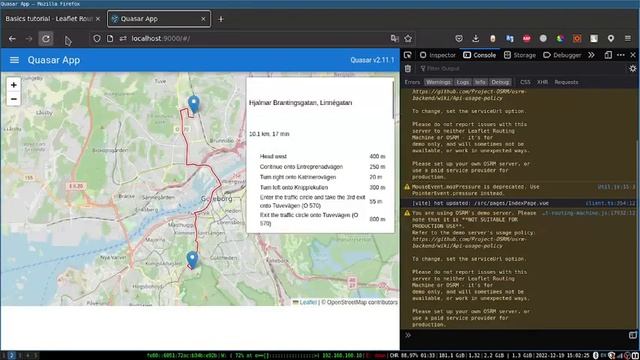
Task: Toggle the Errors console filter
Action: click(412, 82)
